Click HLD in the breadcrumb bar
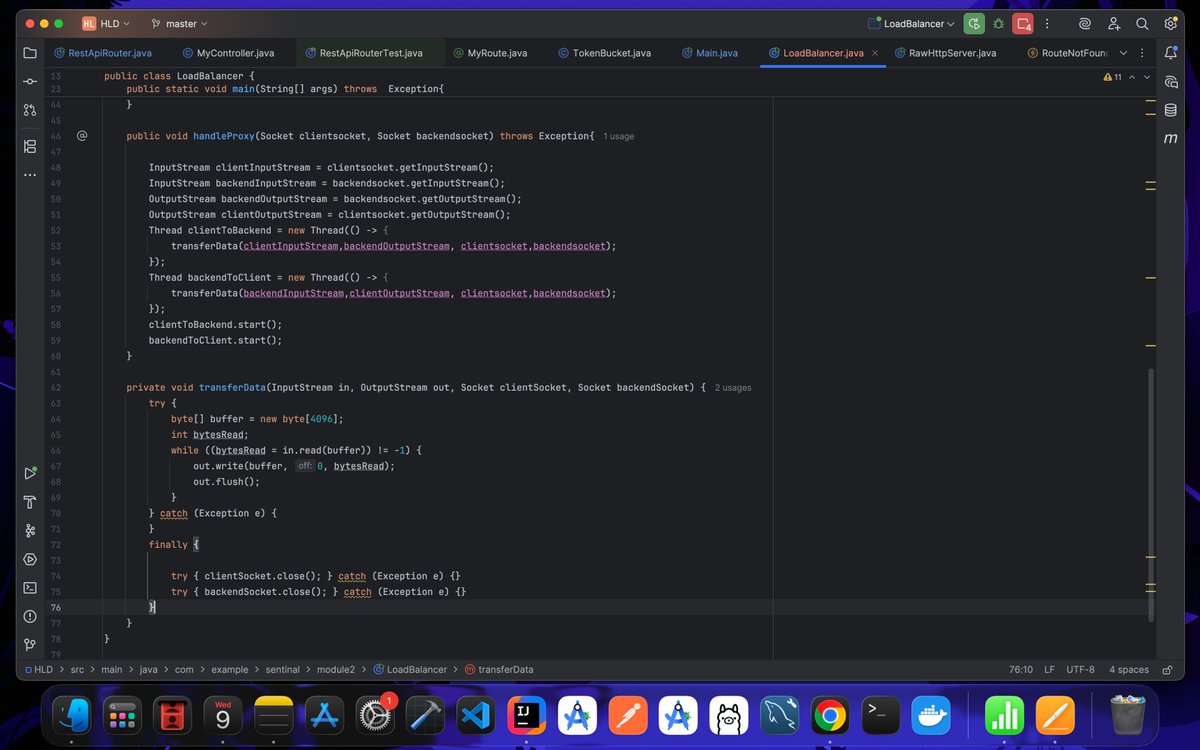 coord(43,669)
